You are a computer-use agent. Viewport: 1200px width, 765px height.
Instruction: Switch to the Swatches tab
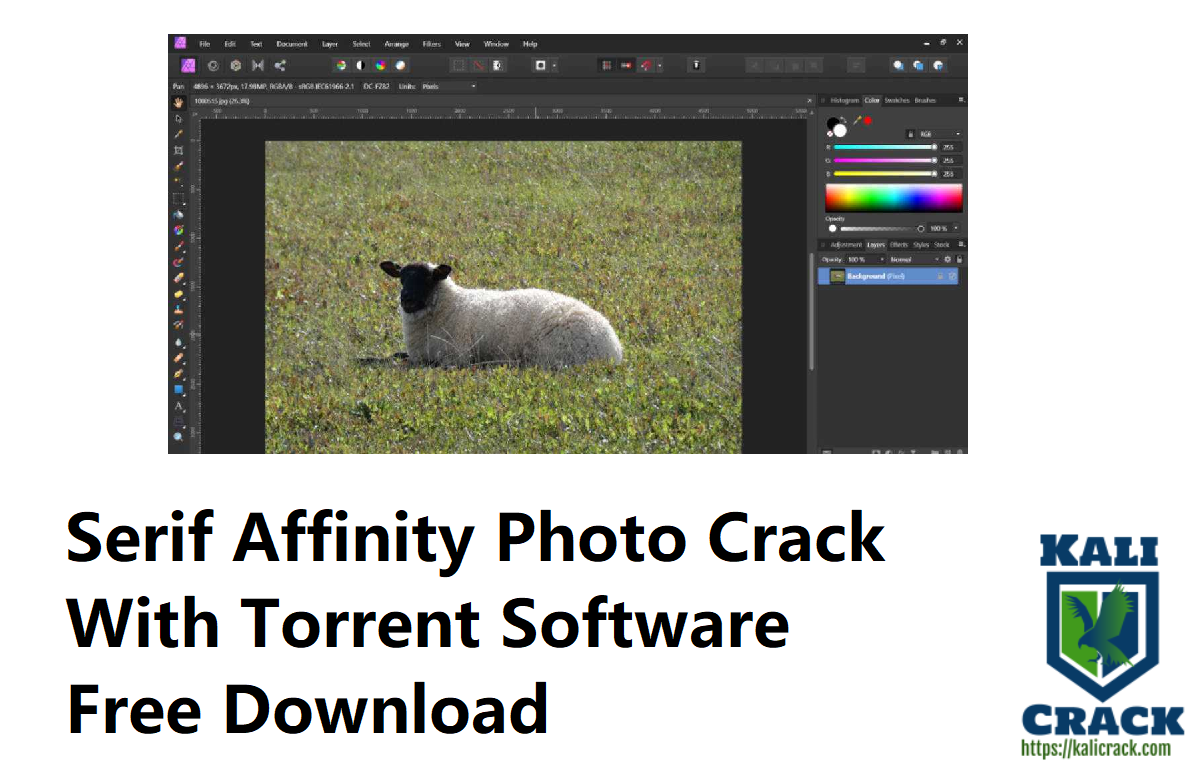897,100
